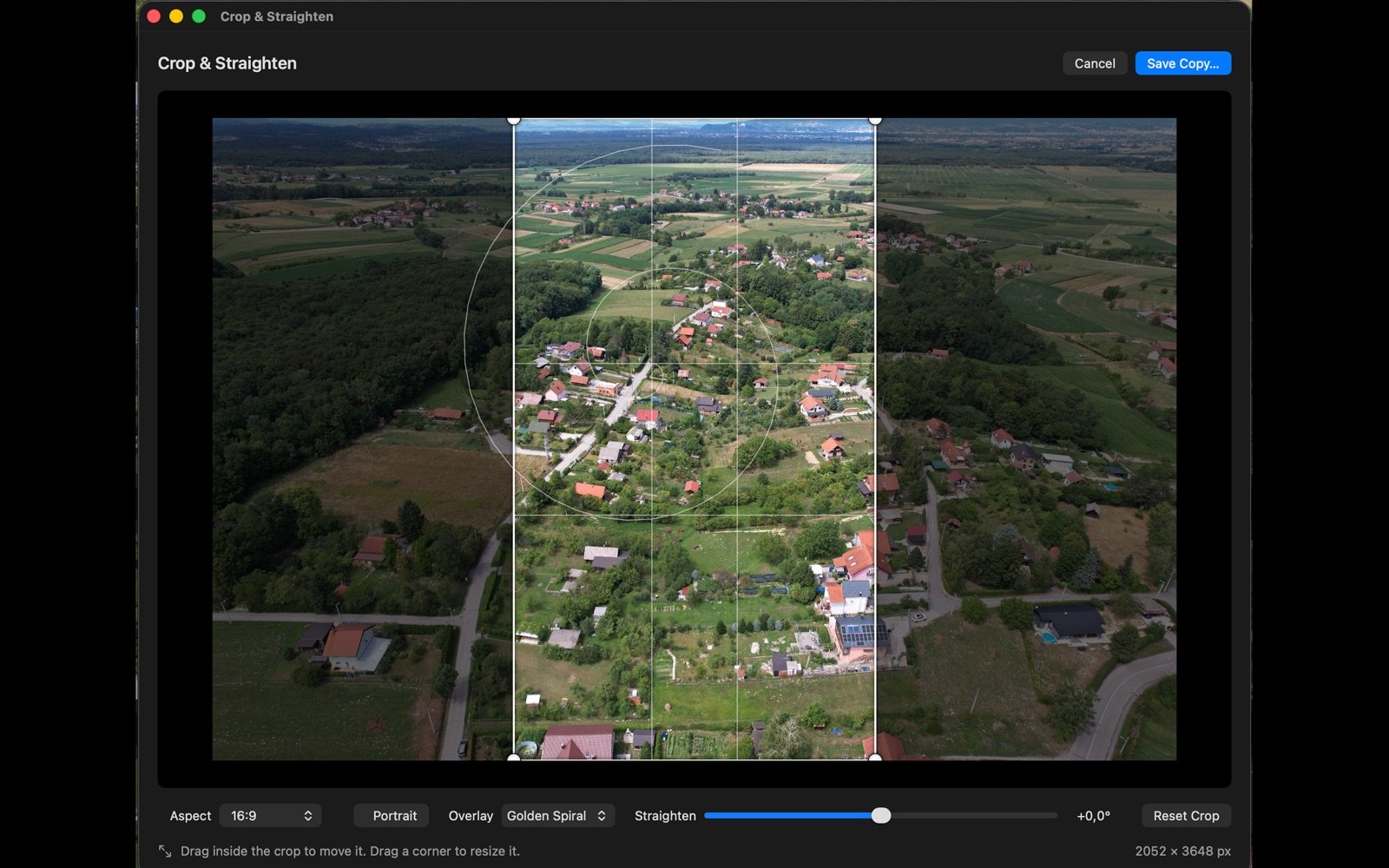This screenshot has width=1389, height=868.
Task: Click the Crop & Straighten heading text
Action: pyautogui.click(x=227, y=63)
